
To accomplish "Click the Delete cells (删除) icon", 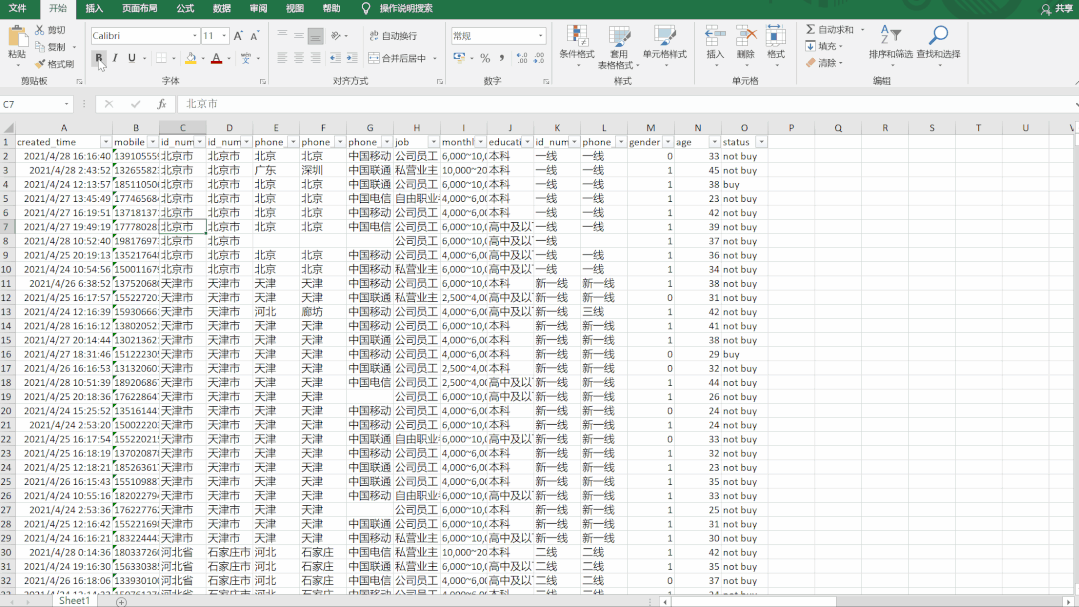I will [x=745, y=36].
